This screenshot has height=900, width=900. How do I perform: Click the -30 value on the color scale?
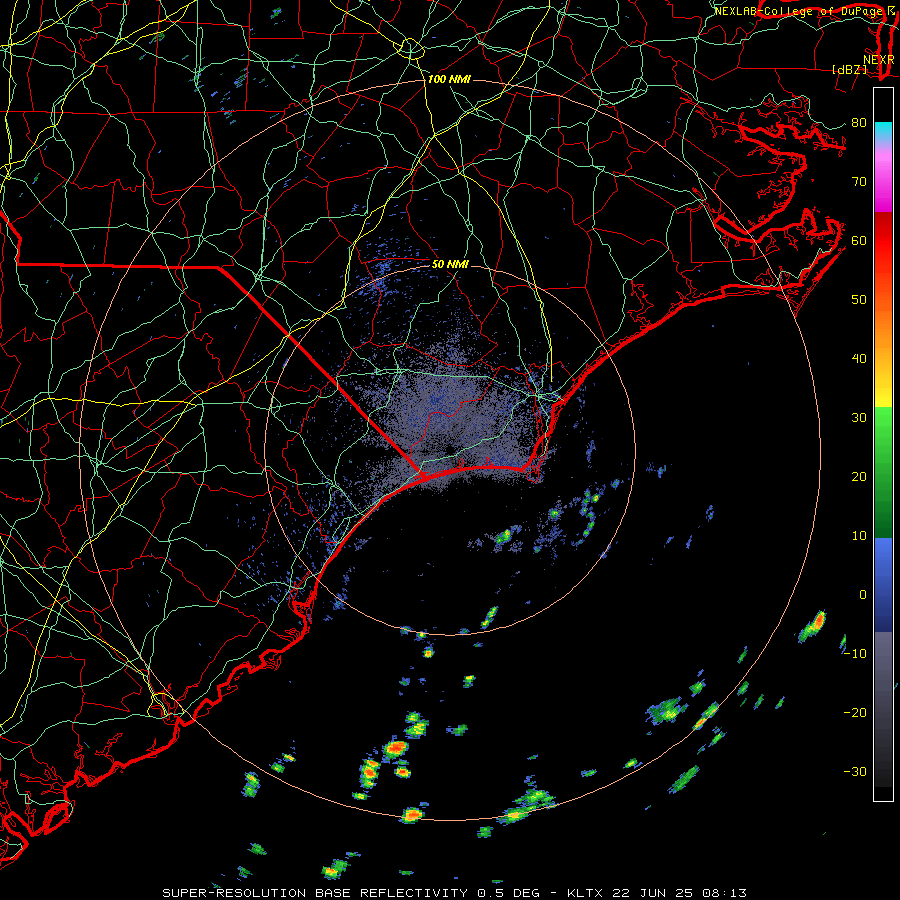point(855,772)
